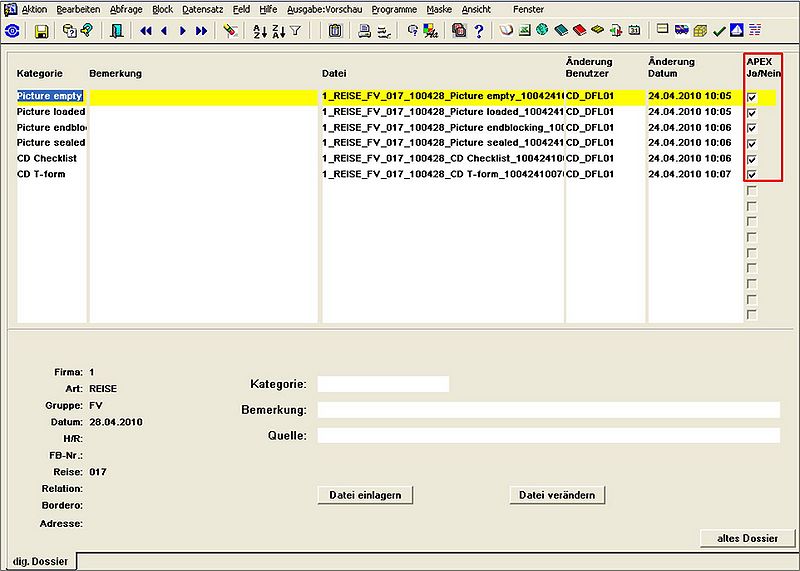Jump to first record with double-left arrows
This screenshot has width=800, height=571.
coord(146,31)
